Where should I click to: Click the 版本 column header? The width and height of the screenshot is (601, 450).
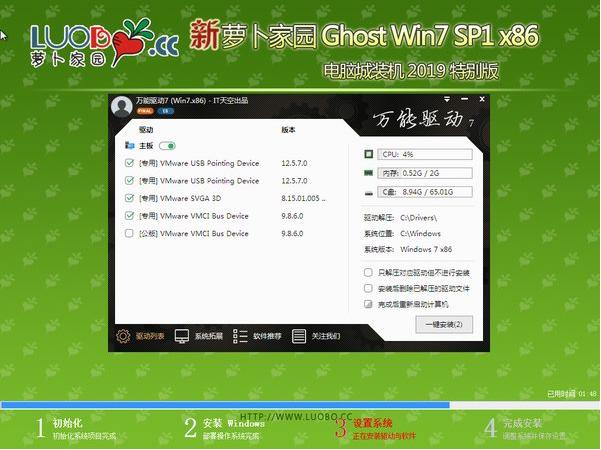tap(288, 130)
